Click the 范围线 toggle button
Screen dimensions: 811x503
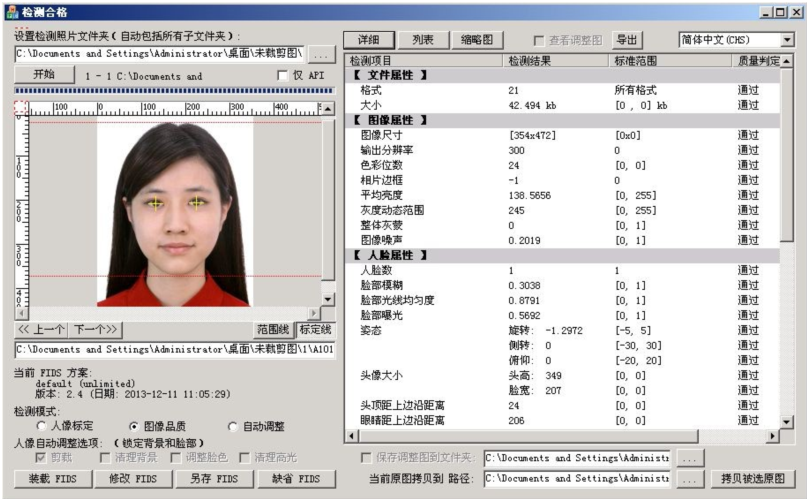tap(273, 329)
